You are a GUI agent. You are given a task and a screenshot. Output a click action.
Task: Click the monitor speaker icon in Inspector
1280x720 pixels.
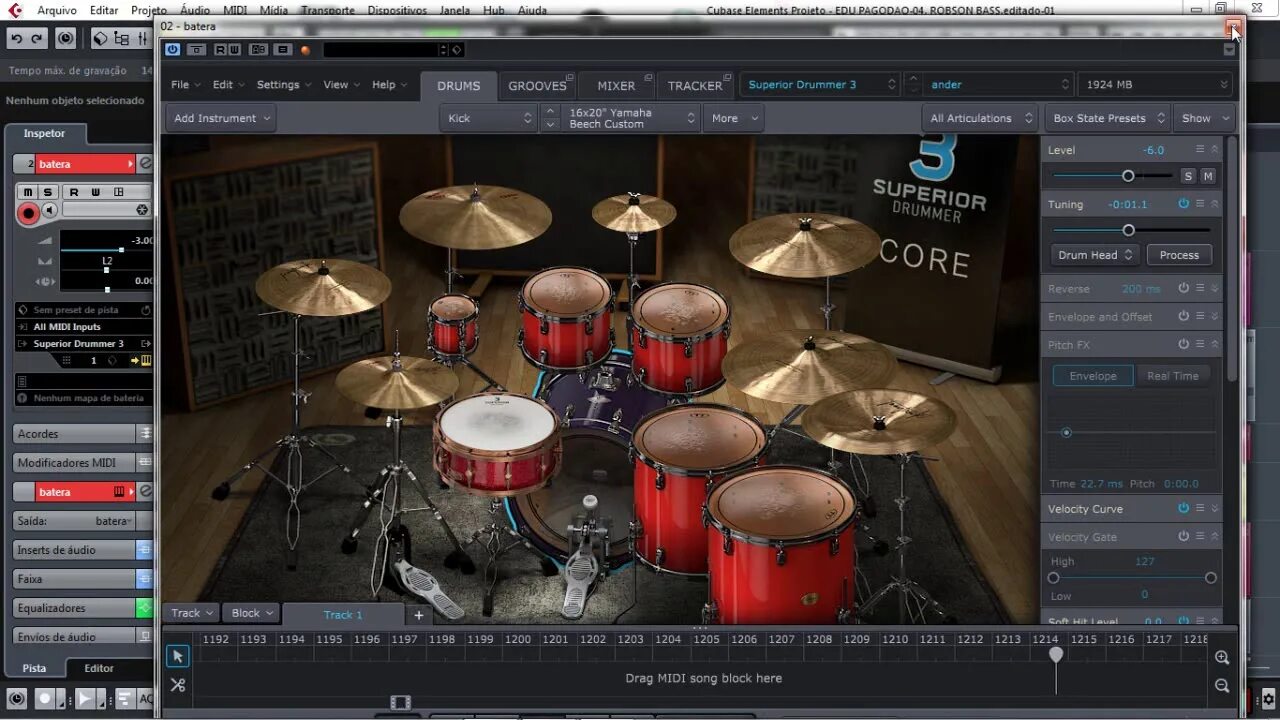coord(49,211)
